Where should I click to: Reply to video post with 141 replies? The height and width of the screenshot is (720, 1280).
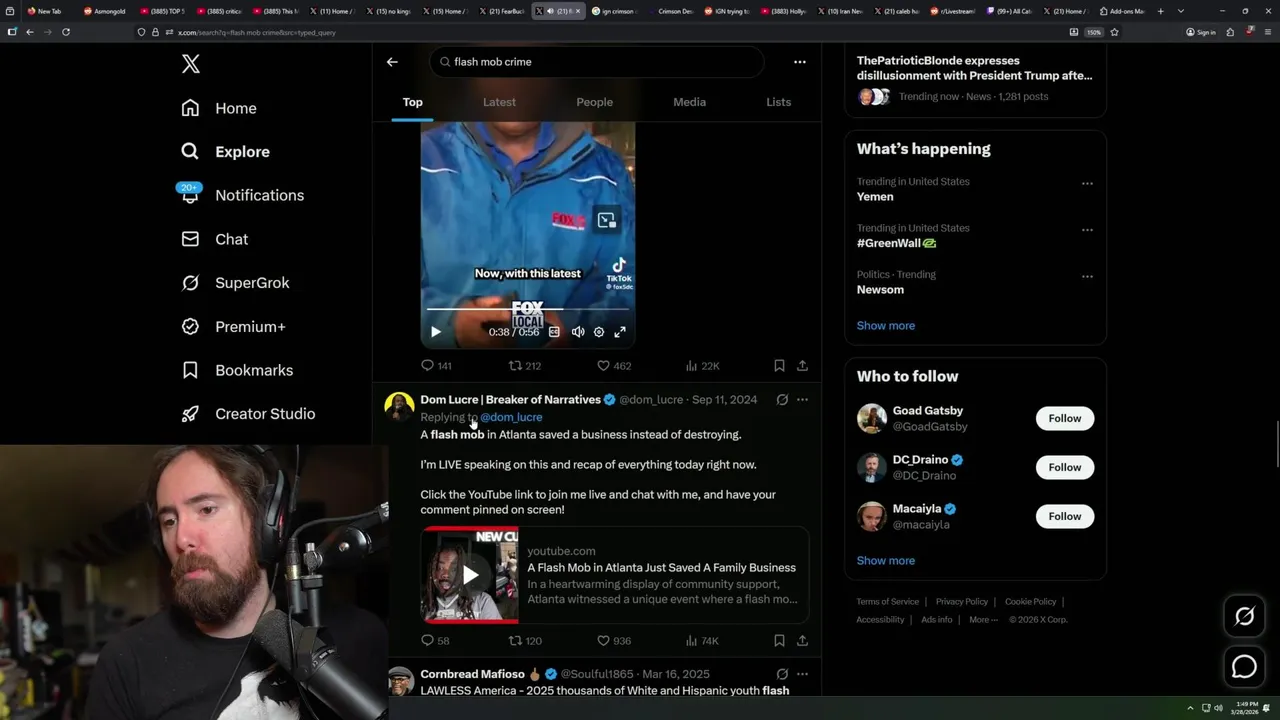coord(436,366)
